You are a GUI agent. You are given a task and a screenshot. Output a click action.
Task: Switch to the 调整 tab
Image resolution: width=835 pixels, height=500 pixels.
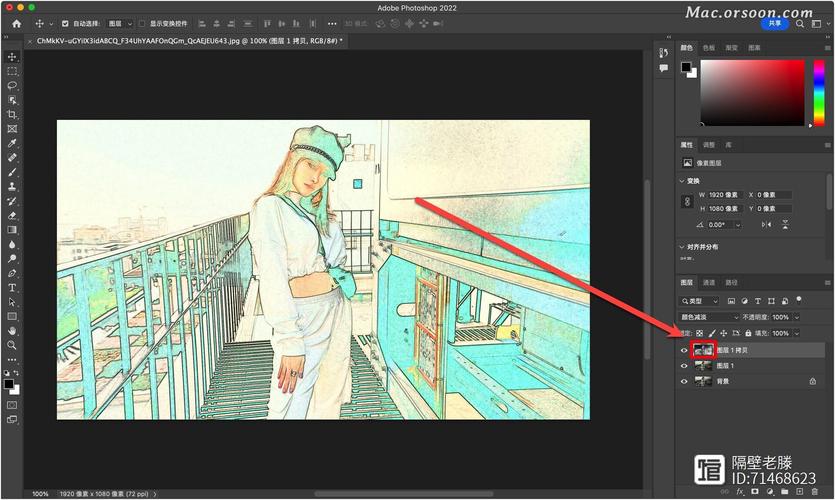(x=709, y=145)
